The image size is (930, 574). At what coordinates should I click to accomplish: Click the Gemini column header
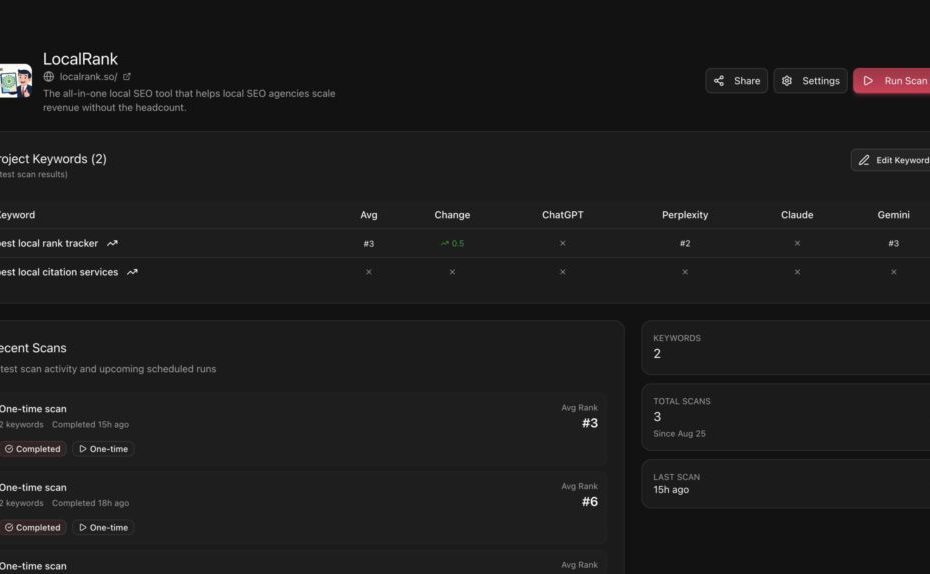[x=893, y=215]
